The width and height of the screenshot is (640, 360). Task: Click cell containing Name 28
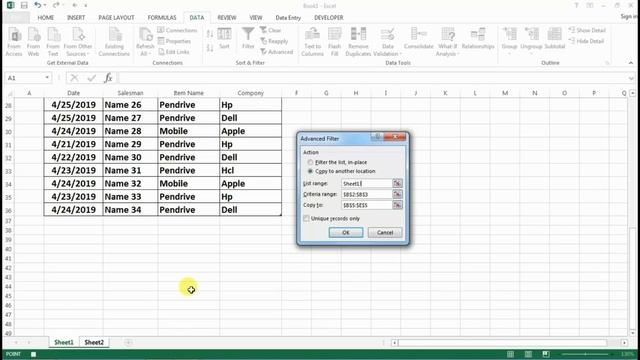pyautogui.click(x=130, y=131)
